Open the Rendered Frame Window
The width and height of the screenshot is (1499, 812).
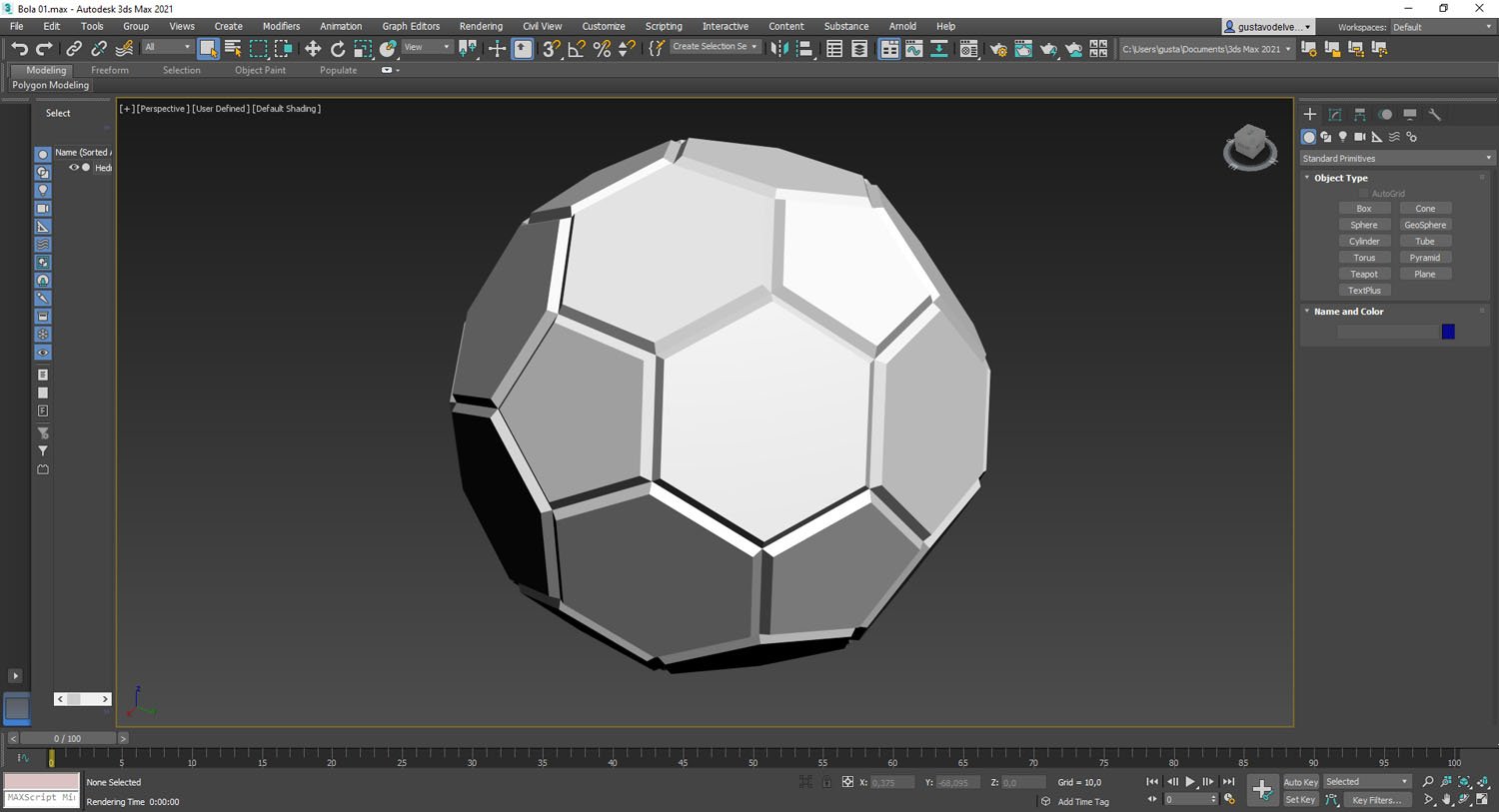pos(1023,48)
